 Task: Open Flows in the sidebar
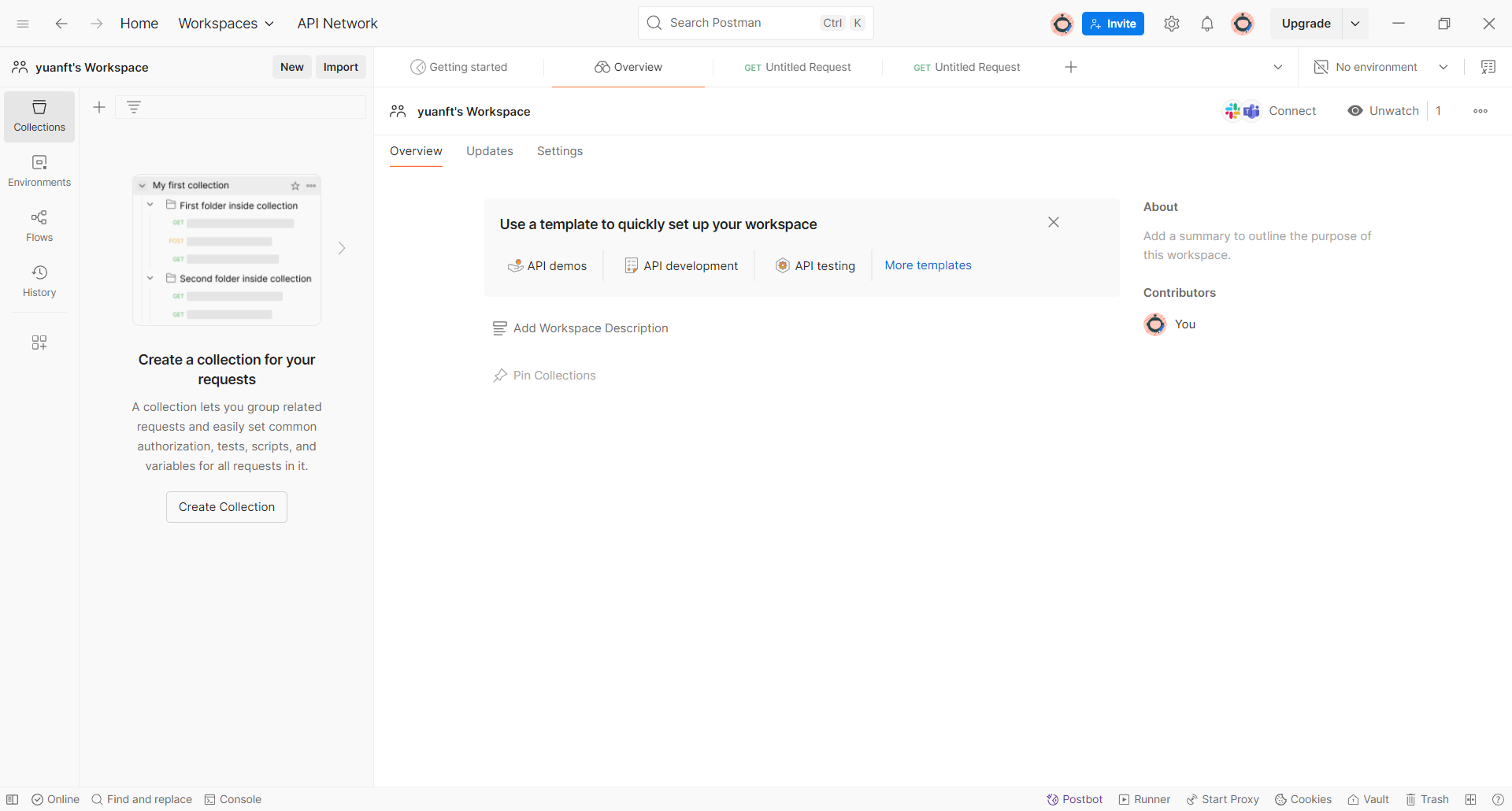39,227
